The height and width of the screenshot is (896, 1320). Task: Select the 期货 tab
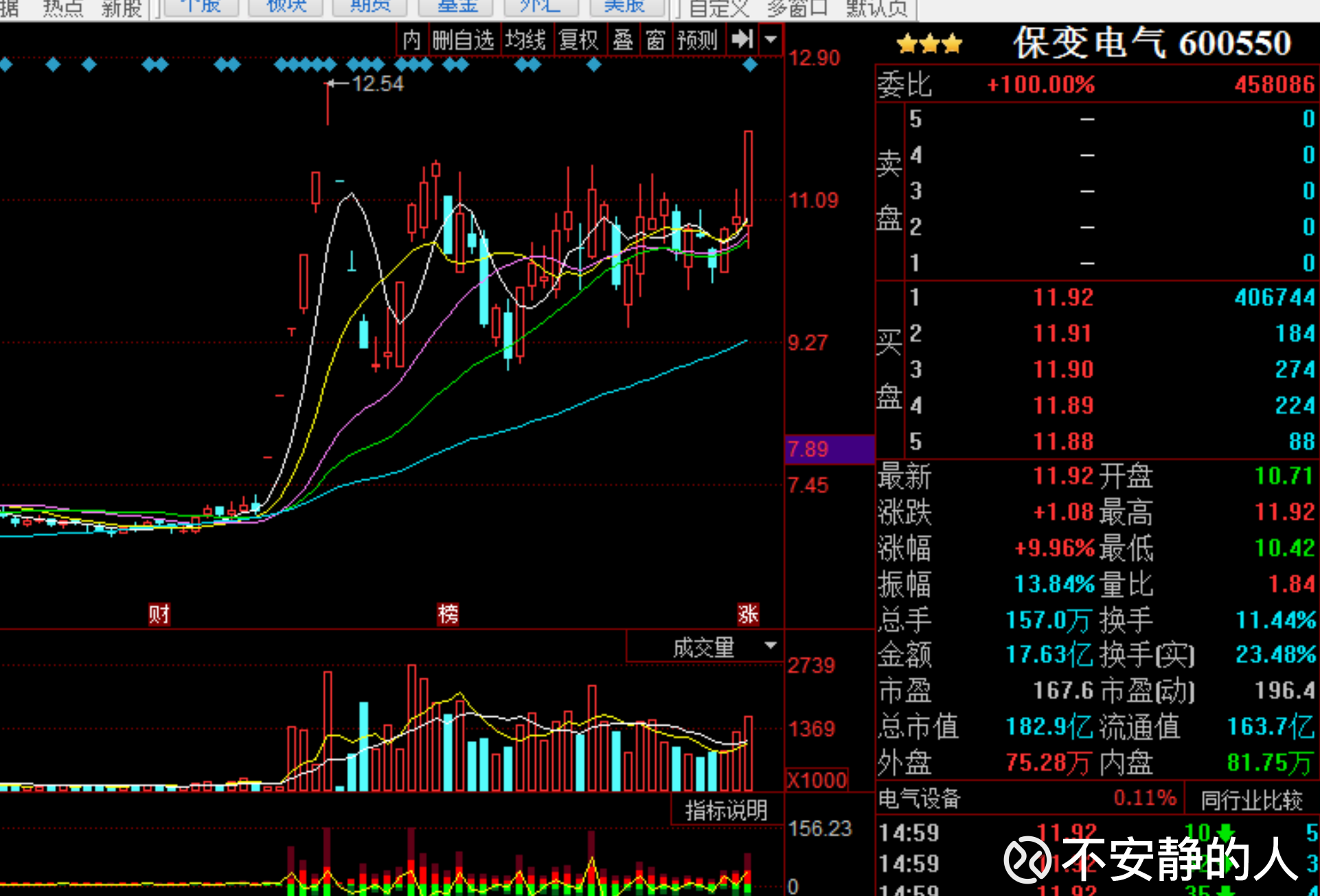click(x=370, y=8)
